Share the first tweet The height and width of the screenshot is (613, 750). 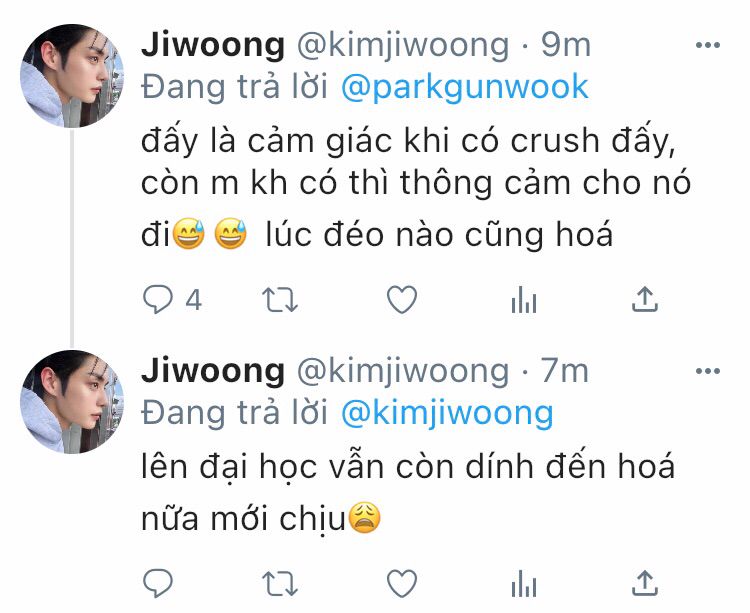(x=645, y=299)
